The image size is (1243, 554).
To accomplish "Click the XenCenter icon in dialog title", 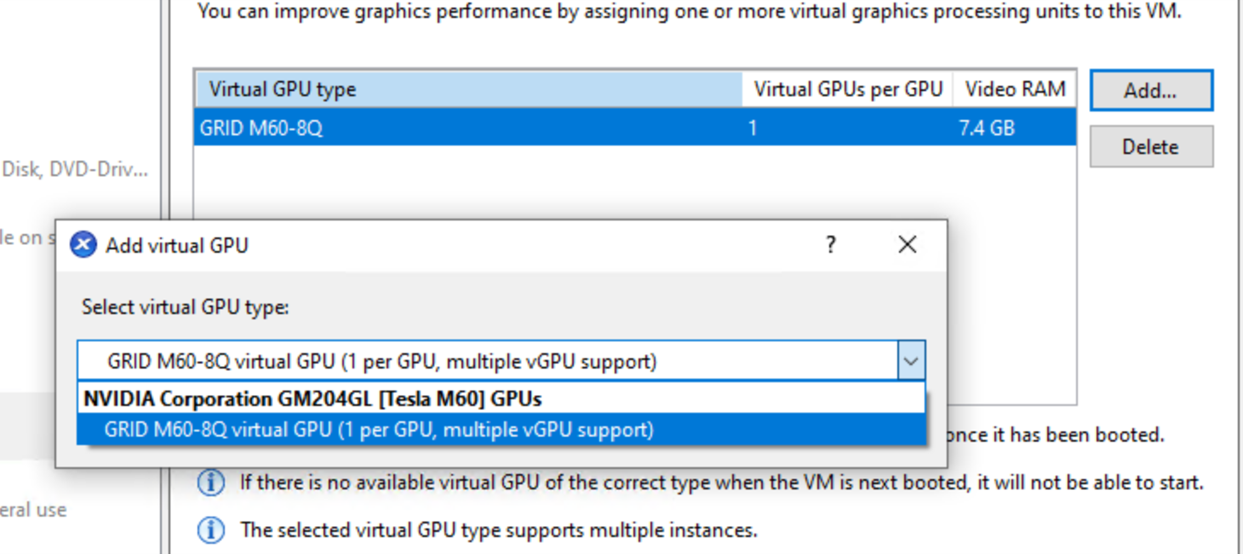I will (83, 244).
